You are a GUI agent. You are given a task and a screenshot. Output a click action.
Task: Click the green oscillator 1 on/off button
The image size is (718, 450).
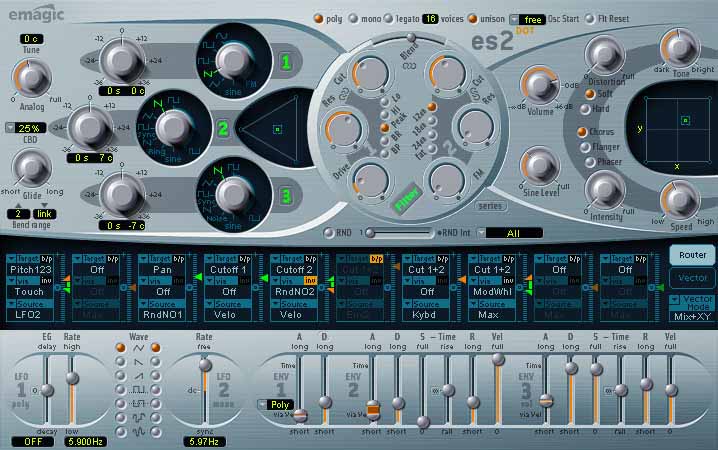286,62
